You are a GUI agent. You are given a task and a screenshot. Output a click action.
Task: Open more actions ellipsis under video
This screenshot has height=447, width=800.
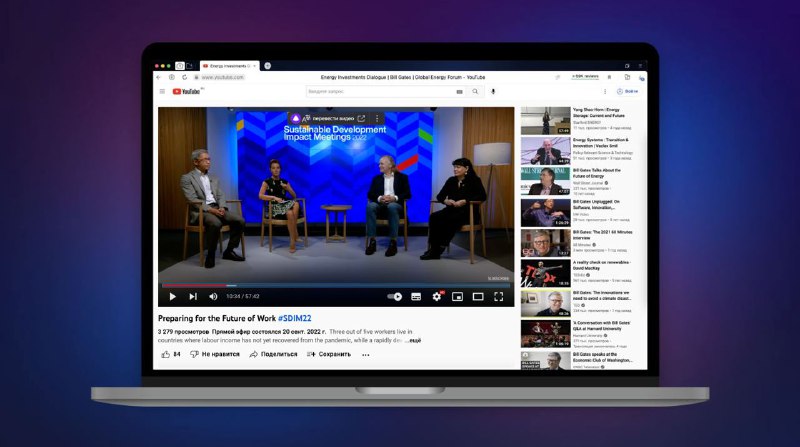tap(366, 355)
